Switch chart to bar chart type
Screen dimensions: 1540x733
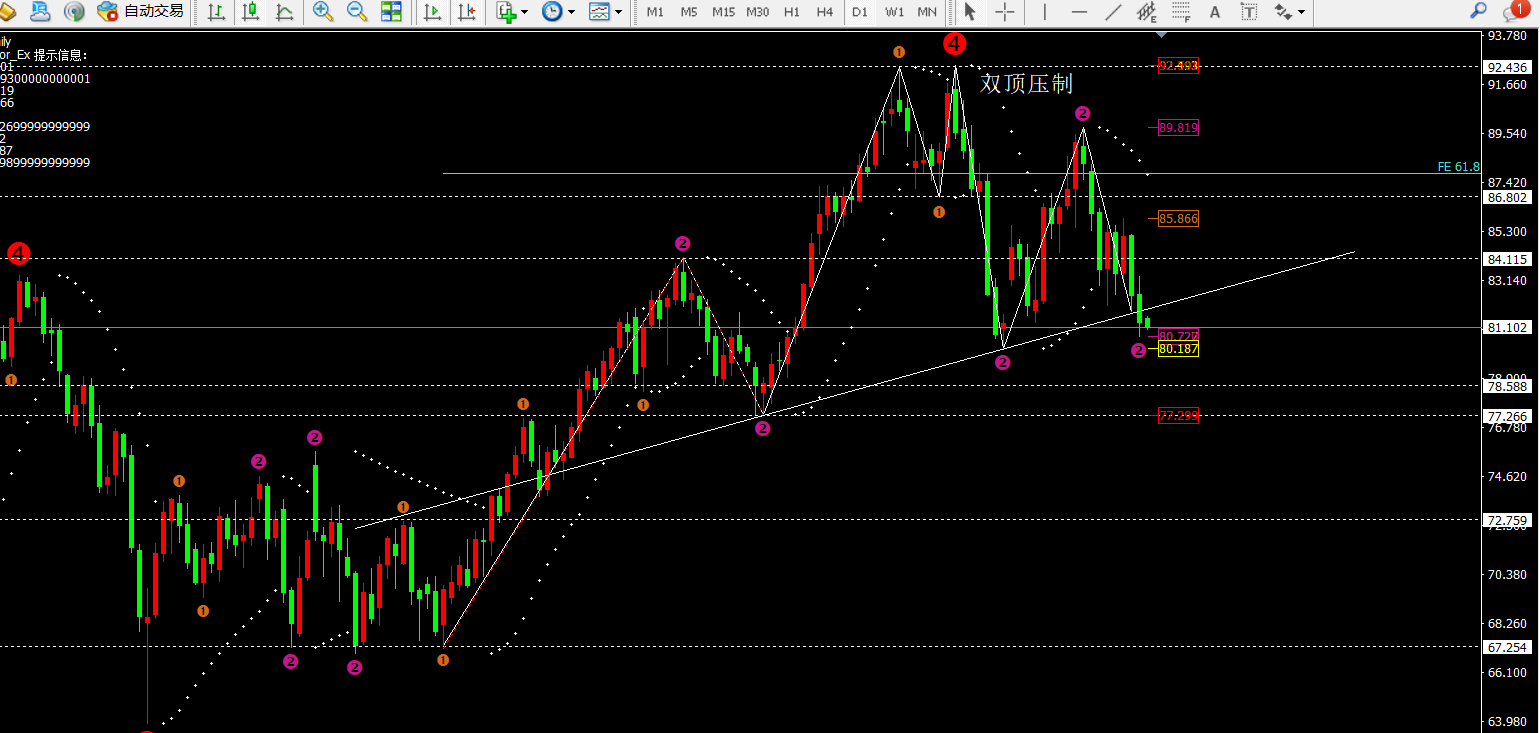[x=217, y=12]
